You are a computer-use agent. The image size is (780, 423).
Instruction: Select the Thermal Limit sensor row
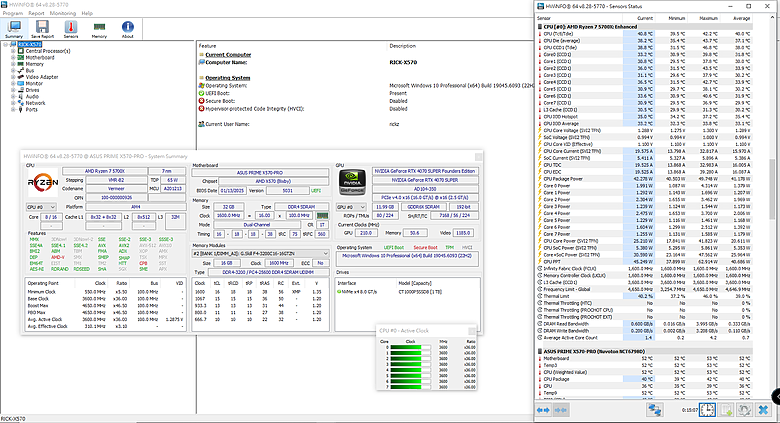(644, 296)
